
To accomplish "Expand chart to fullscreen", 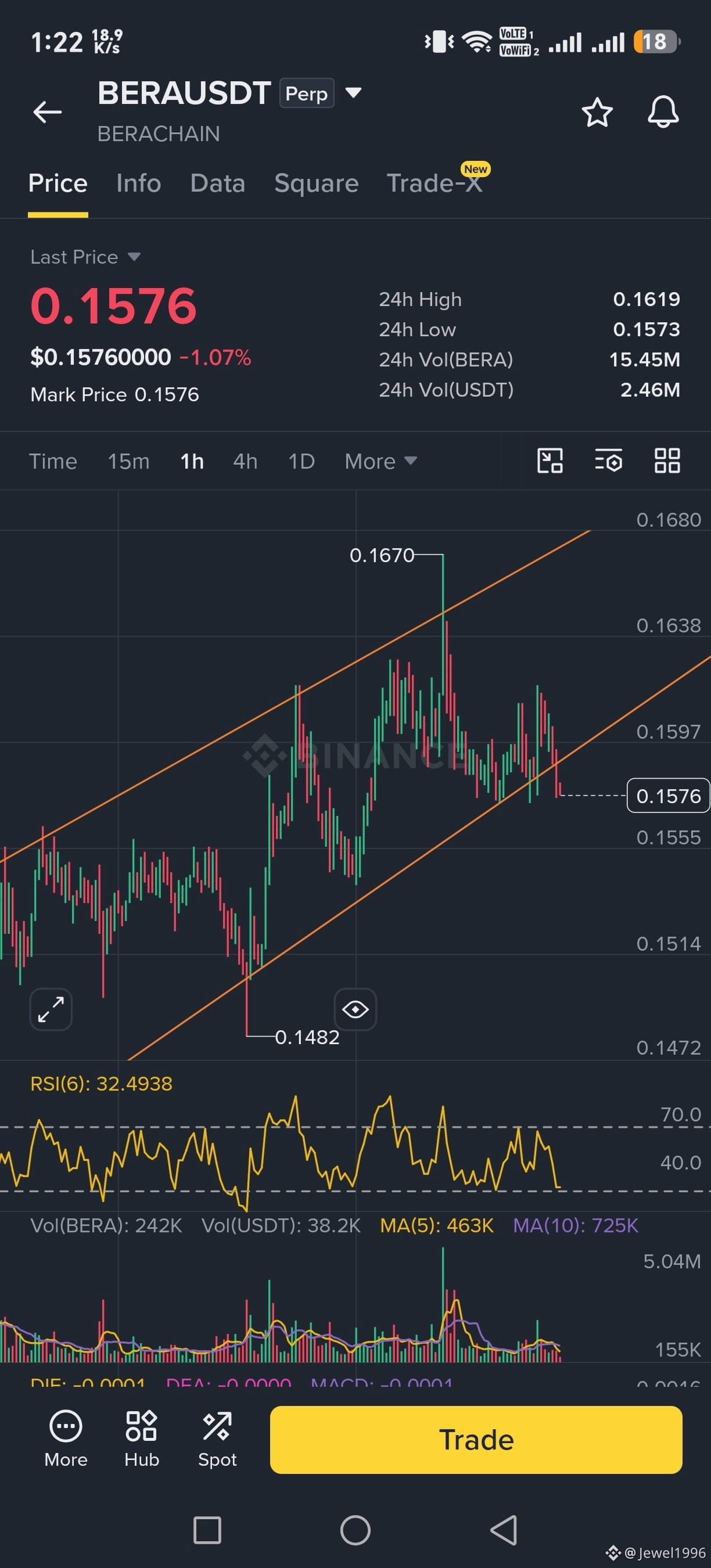I will [51, 1010].
